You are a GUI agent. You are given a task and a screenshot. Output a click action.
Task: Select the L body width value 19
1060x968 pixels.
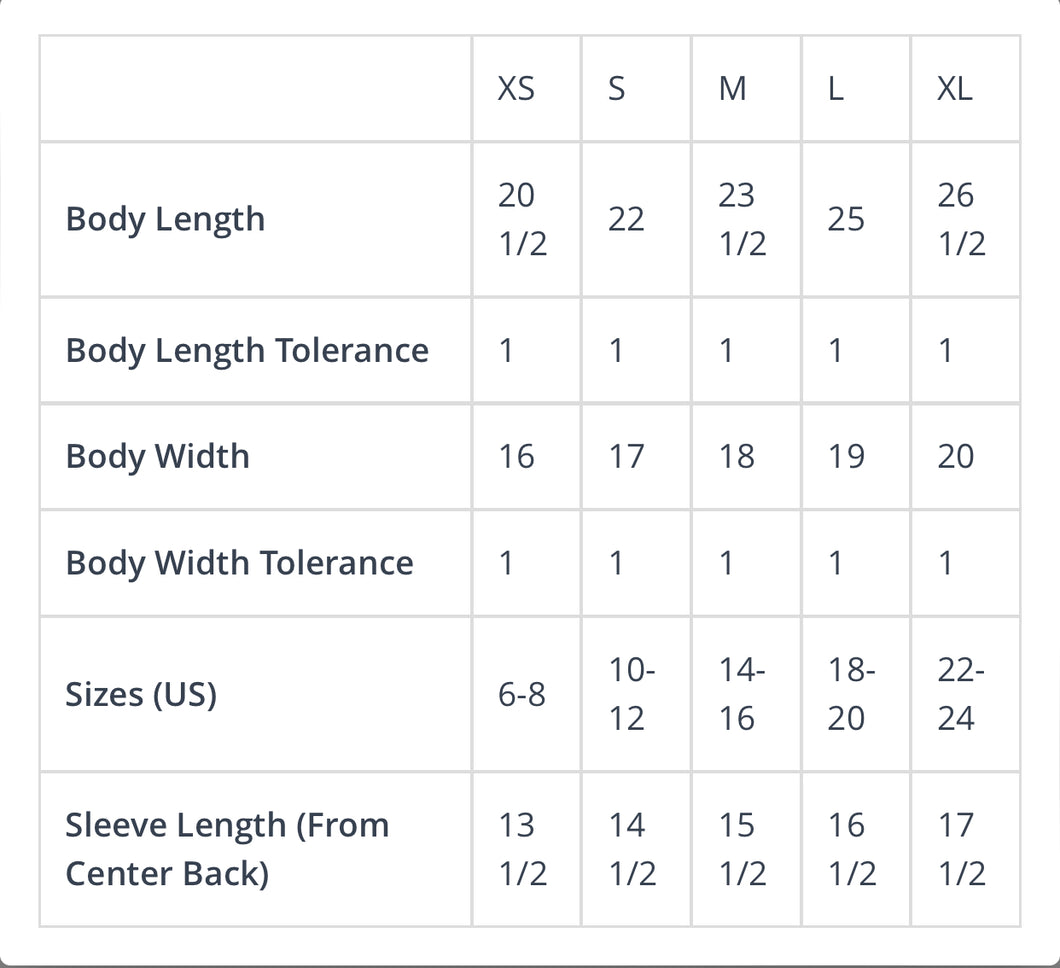tap(846, 456)
